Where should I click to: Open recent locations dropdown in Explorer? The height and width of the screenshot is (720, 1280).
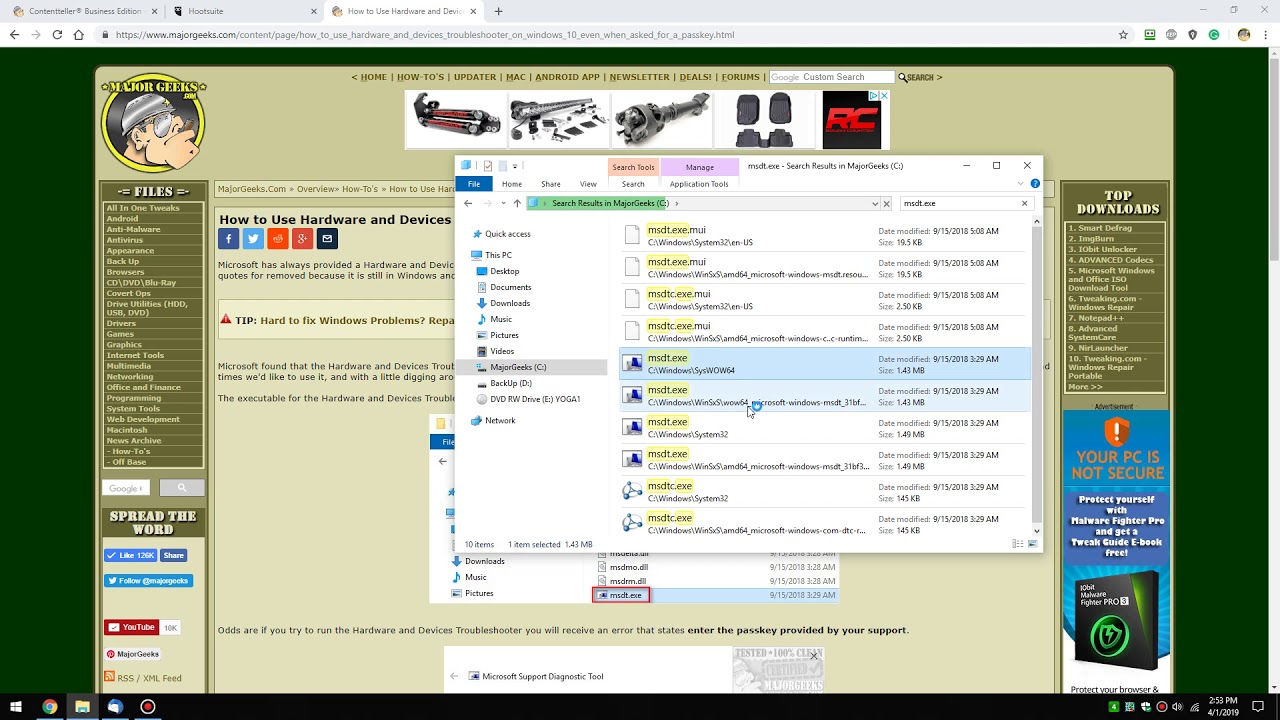point(502,203)
